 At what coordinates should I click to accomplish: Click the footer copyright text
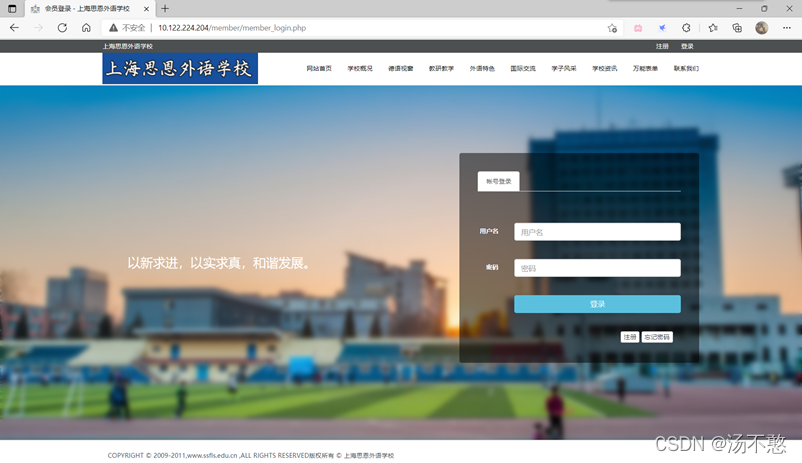click(x=251, y=455)
